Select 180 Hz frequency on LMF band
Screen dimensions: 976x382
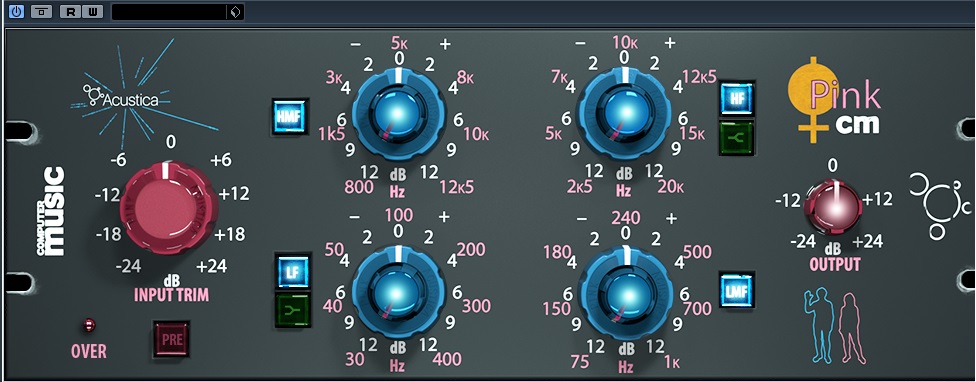pyautogui.click(x=556, y=252)
